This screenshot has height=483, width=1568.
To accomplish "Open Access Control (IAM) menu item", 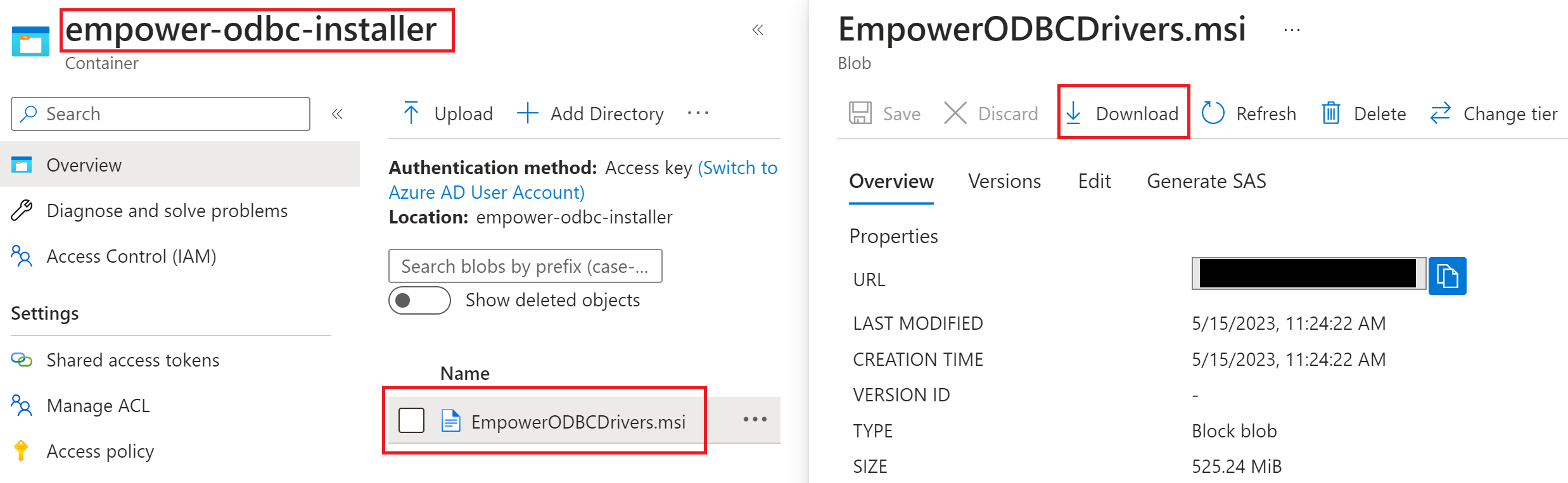I will (114, 256).
